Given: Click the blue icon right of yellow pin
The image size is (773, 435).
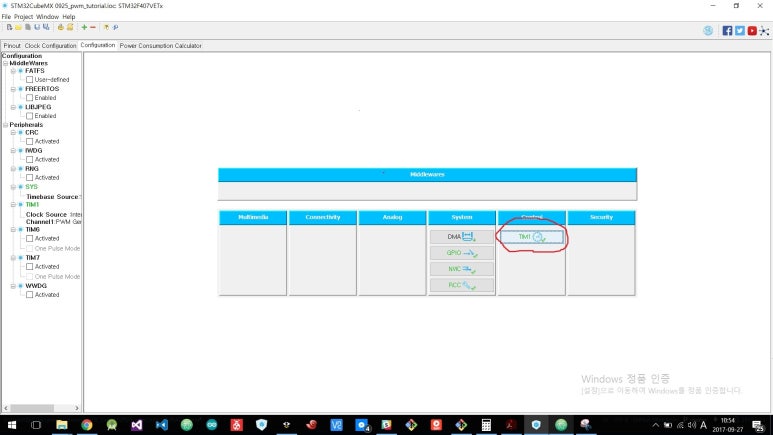Looking at the screenshot, I should pyautogui.click(x=115, y=28).
